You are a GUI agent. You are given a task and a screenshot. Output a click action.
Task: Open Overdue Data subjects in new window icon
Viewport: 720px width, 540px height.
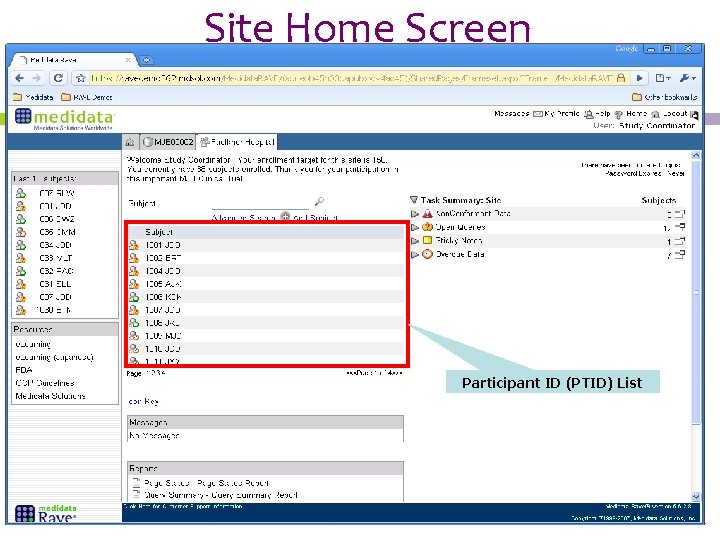680,254
